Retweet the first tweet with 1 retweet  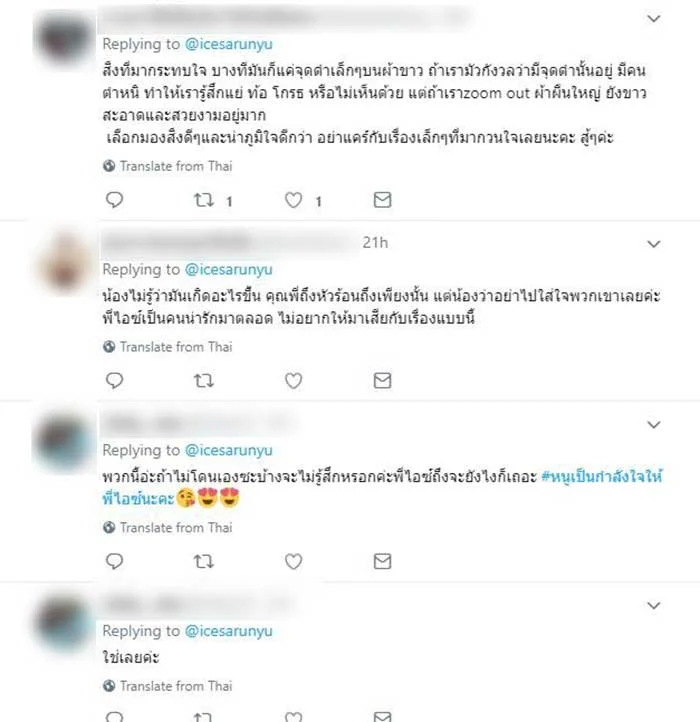204,200
